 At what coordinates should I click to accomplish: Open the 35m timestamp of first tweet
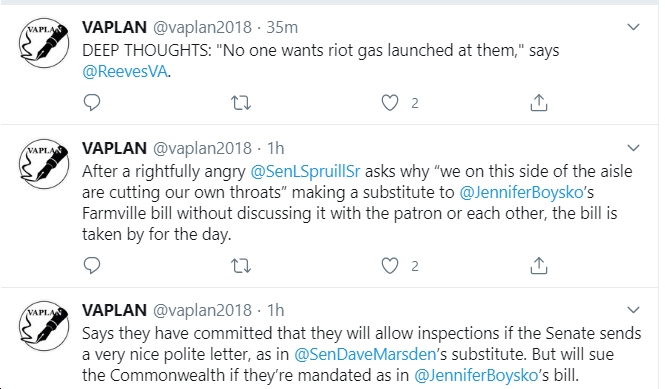point(282,27)
